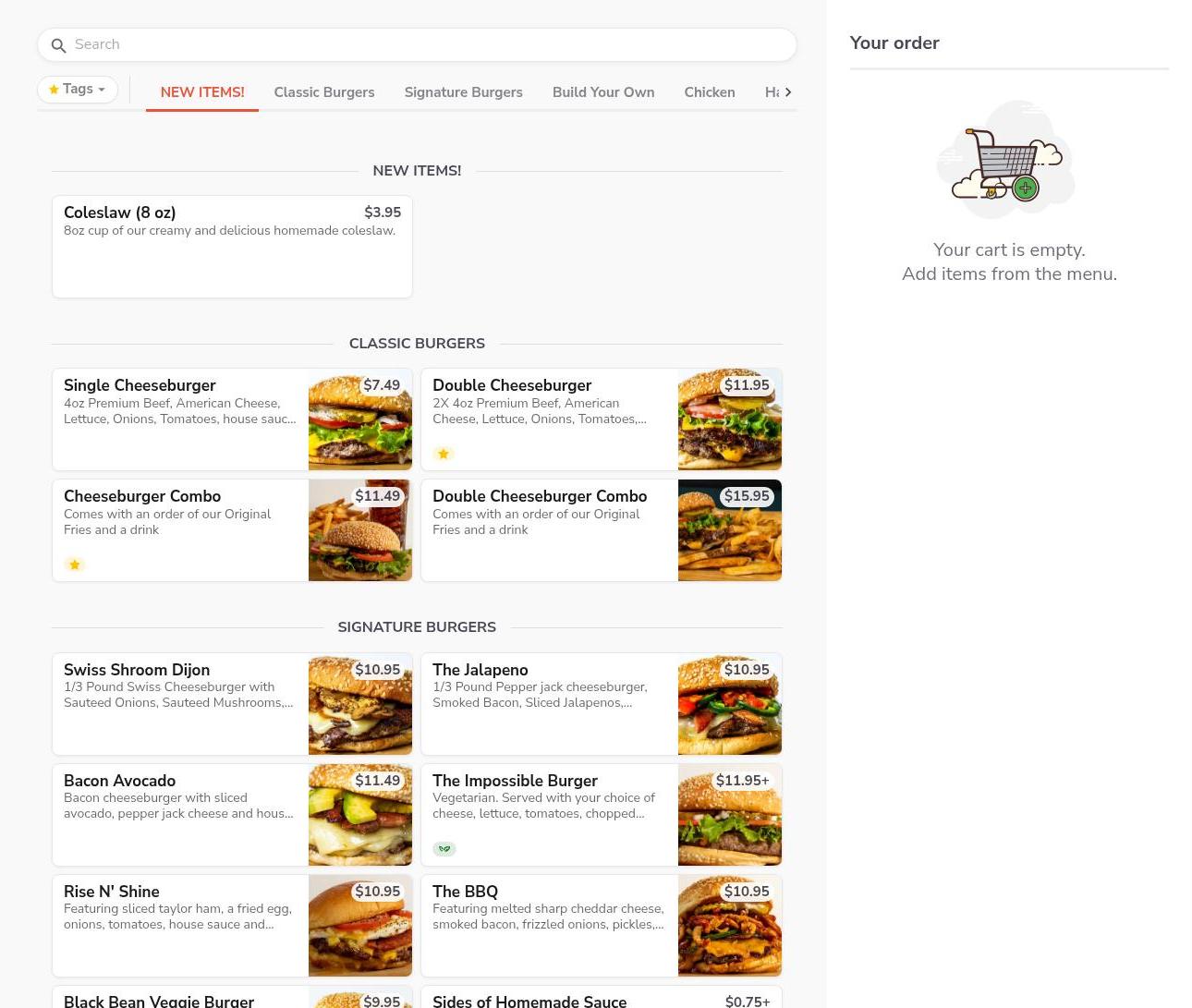Click the Single Cheeseburger photo

tap(360, 419)
